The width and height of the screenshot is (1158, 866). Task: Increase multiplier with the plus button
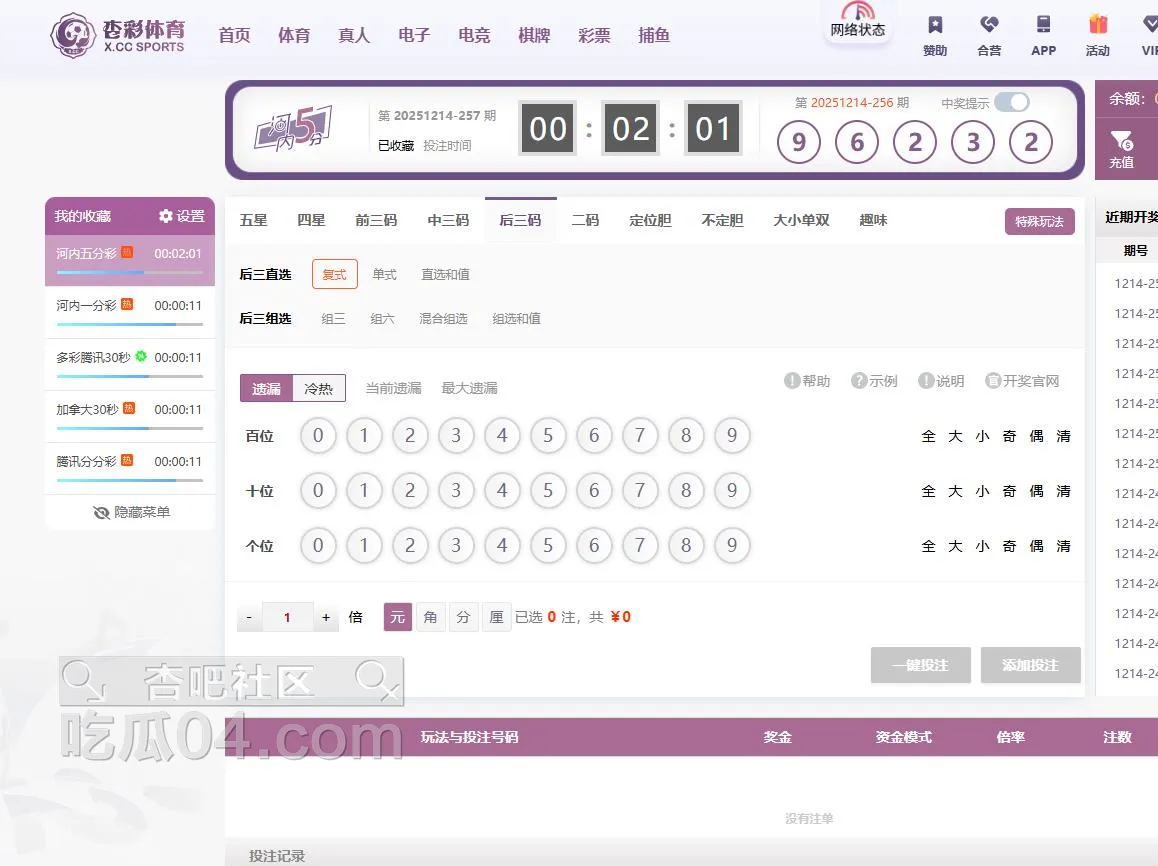tap(326, 617)
